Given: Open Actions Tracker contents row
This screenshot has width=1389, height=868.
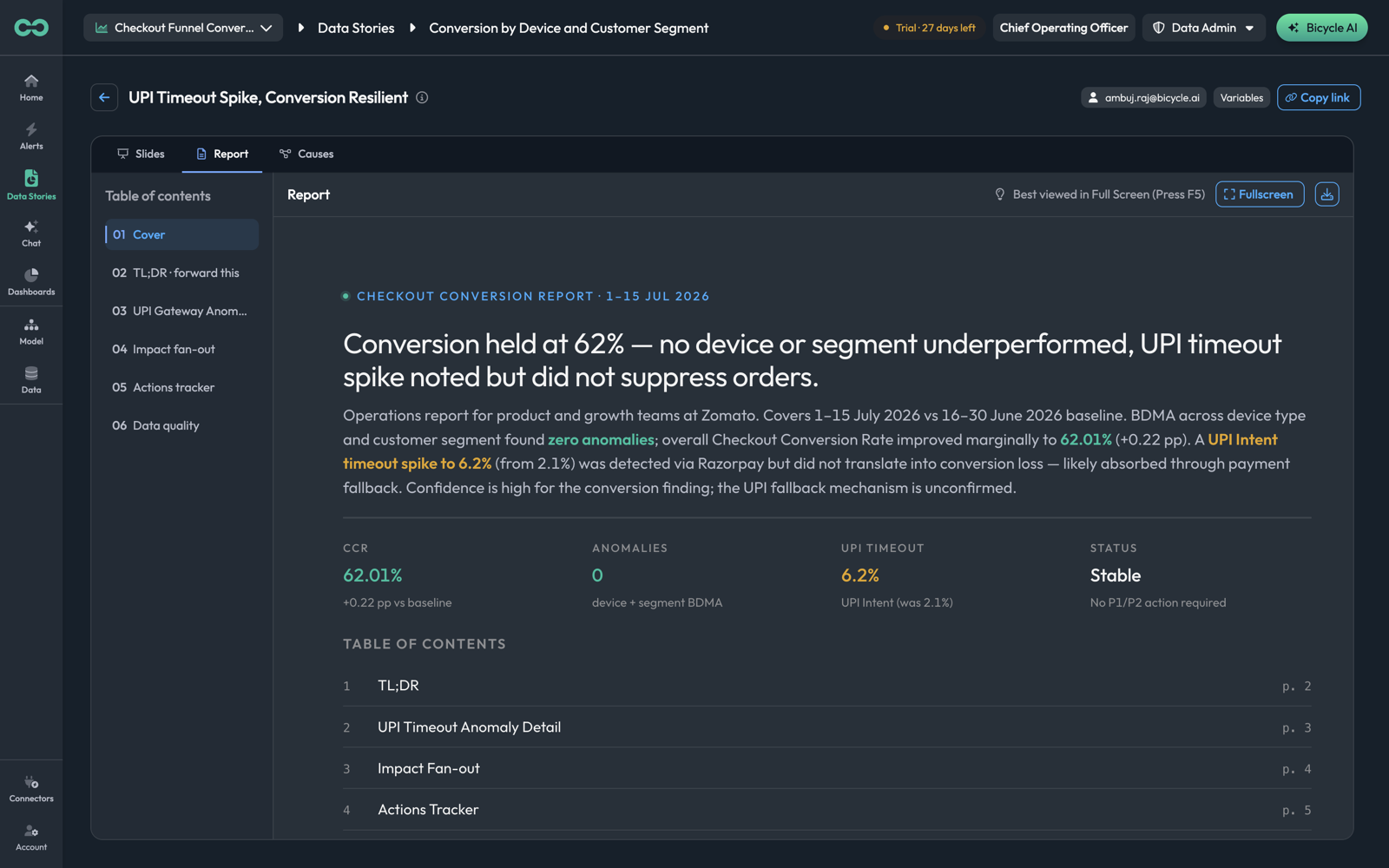Looking at the screenshot, I should pos(826,810).
